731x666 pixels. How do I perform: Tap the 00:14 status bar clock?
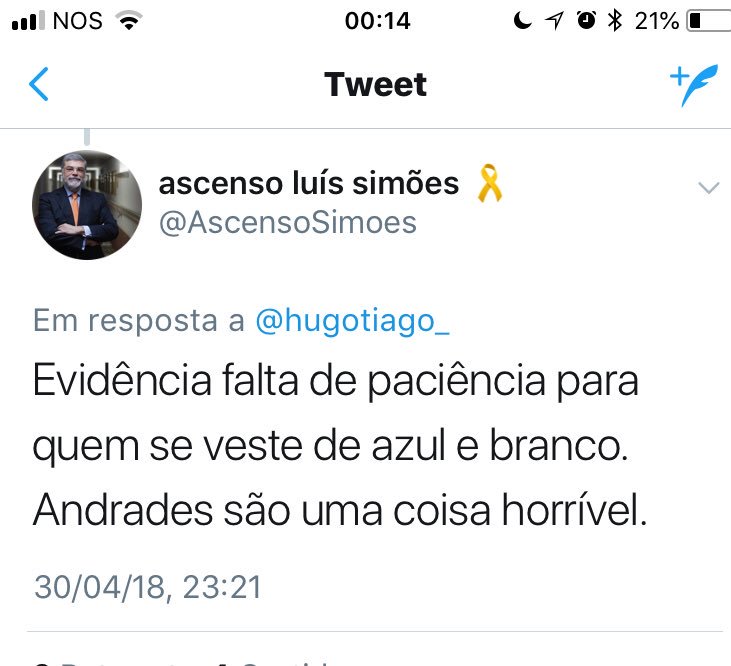378,21
